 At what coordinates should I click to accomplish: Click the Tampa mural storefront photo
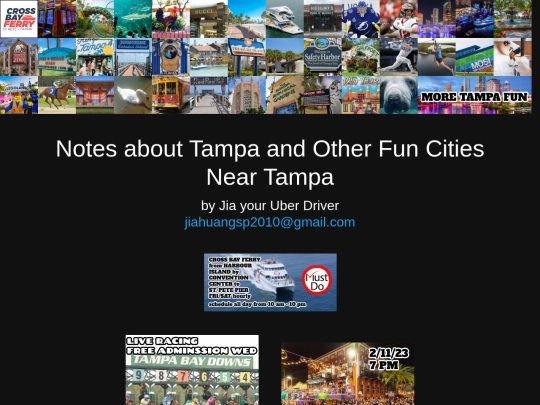pos(95,57)
